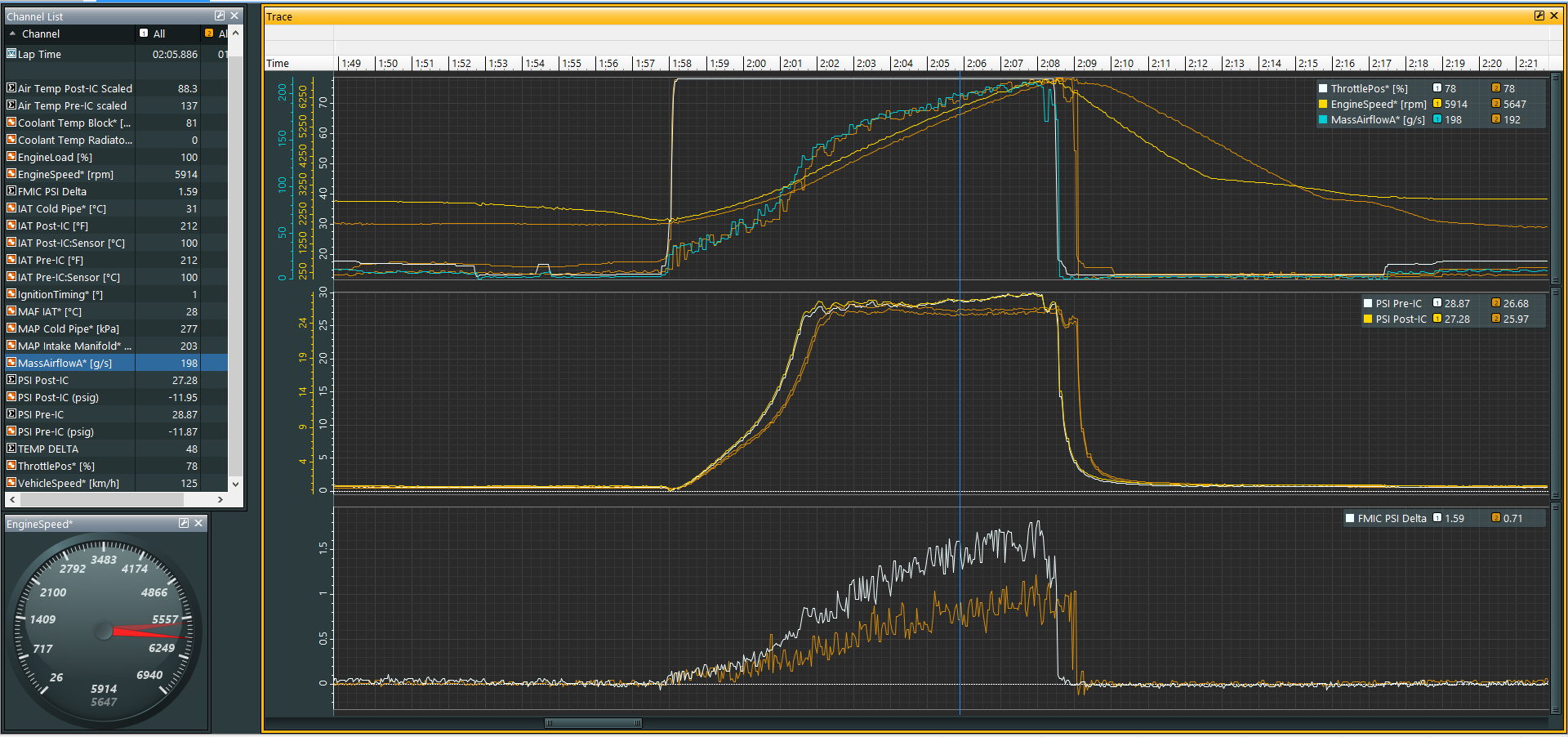The width and height of the screenshot is (1568, 737).
Task: Open Channel List settings via its wrench icon
Action: (x=219, y=15)
